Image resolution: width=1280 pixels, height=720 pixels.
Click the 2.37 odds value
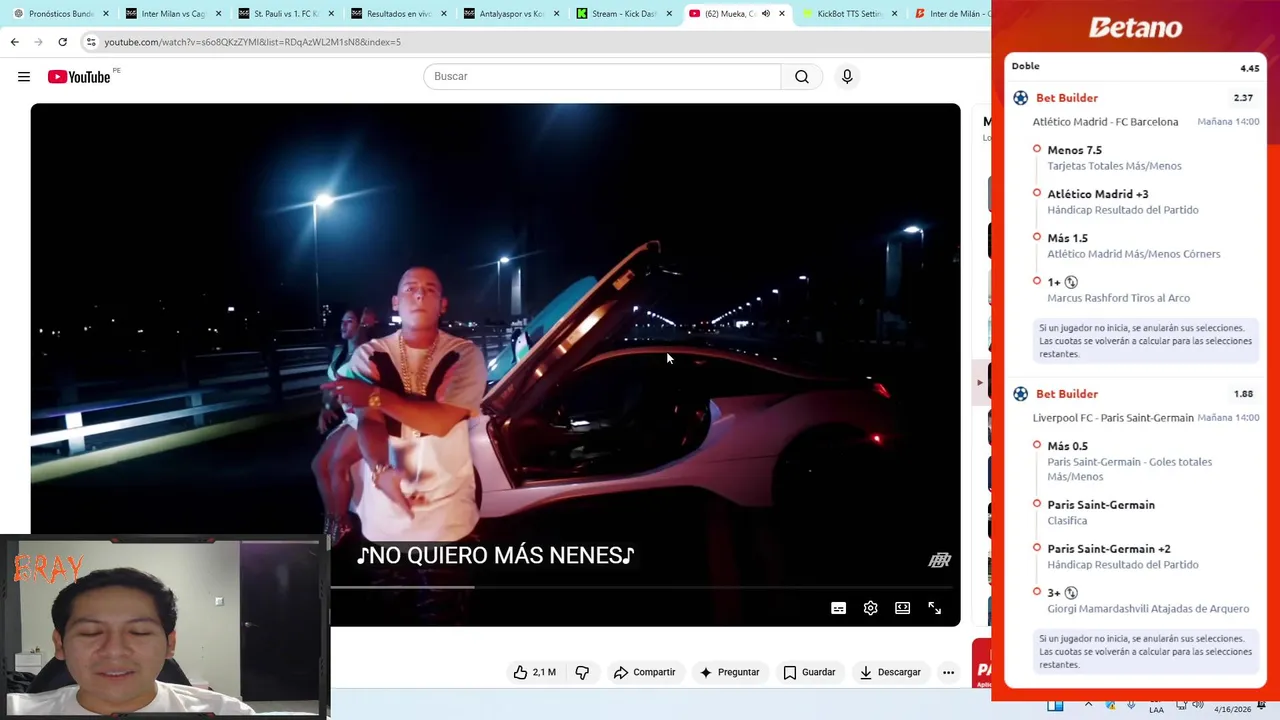pos(1243,98)
